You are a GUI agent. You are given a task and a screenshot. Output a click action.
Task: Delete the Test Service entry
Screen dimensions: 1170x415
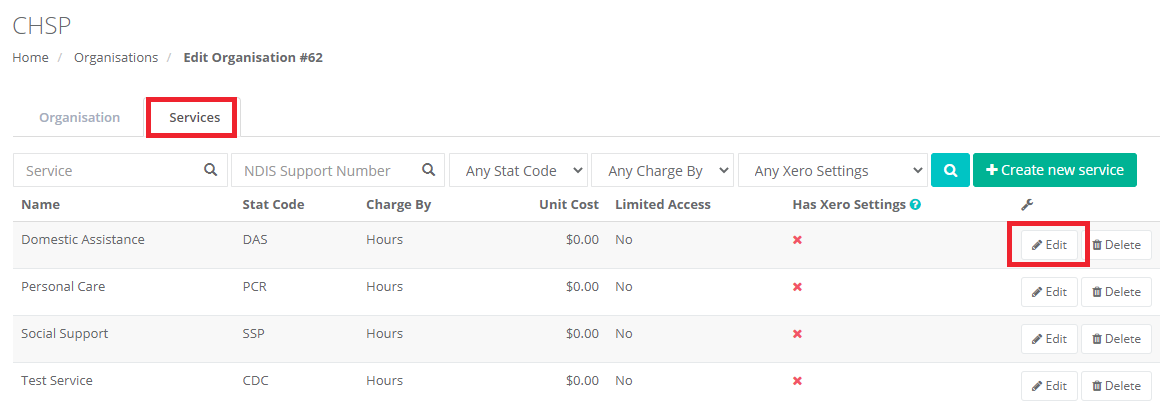1116,386
